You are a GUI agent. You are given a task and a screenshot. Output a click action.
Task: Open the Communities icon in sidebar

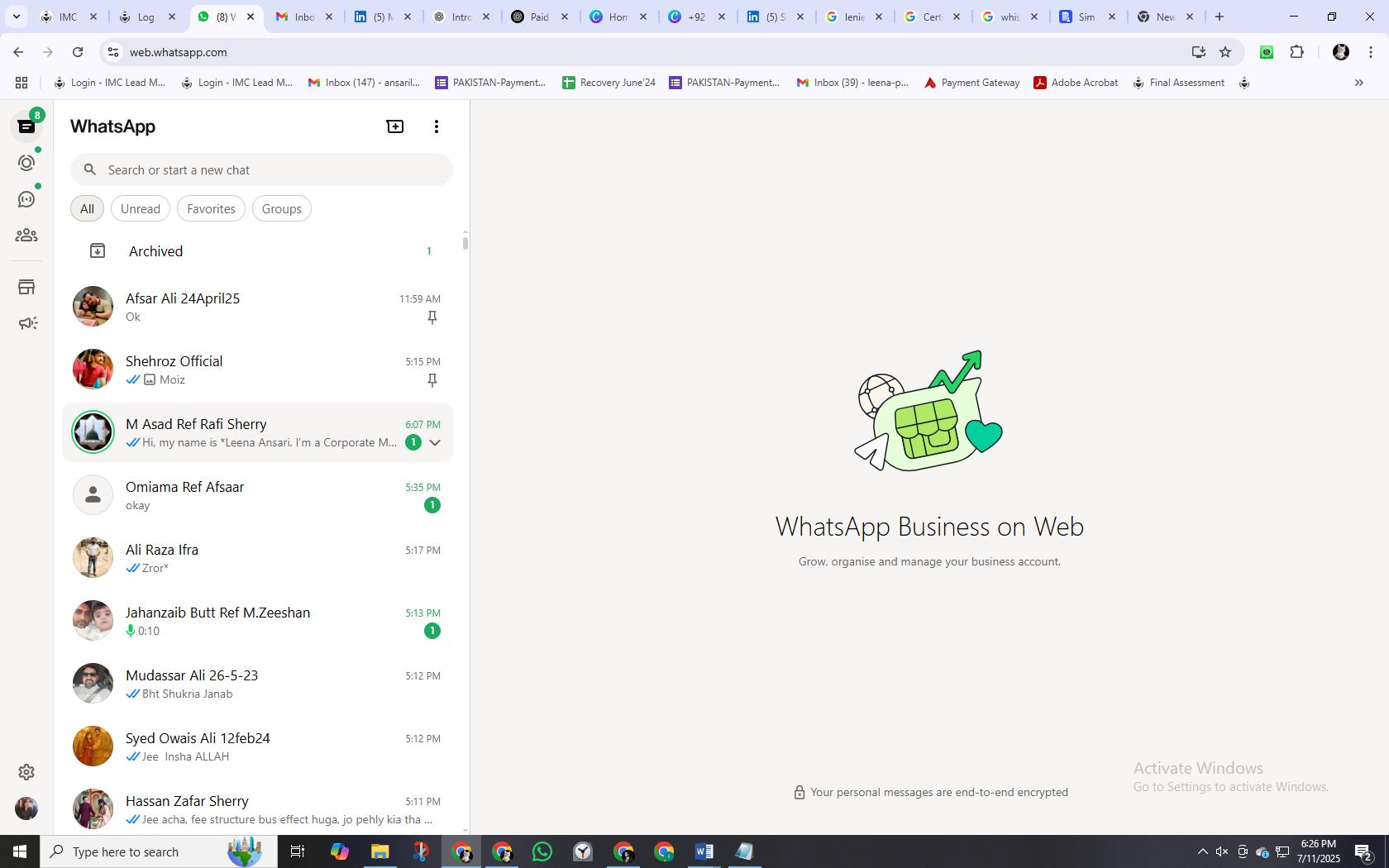(26, 236)
